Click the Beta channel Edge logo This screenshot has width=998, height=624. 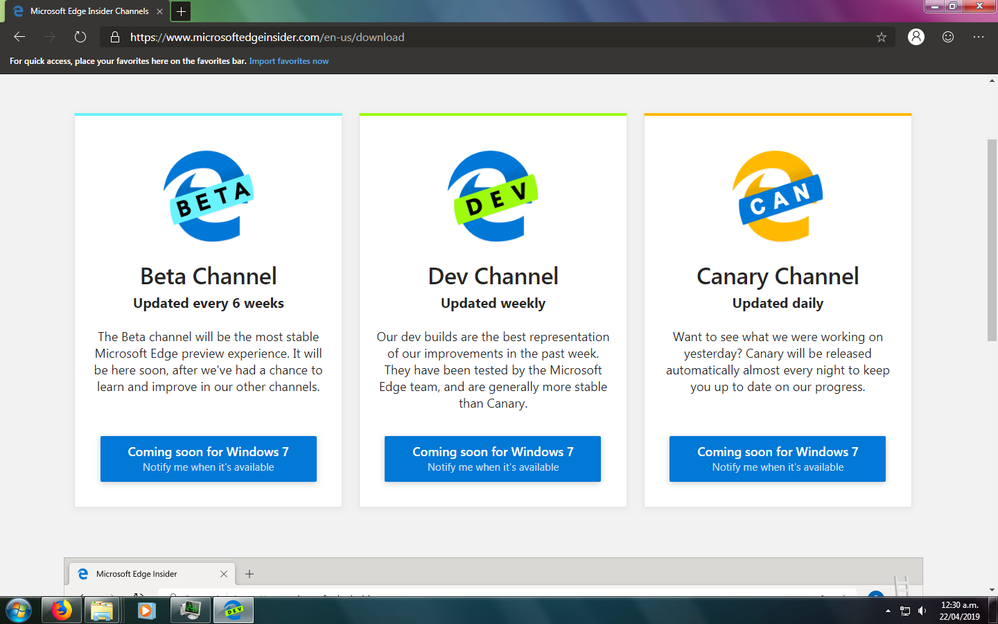click(x=208, y=196)
